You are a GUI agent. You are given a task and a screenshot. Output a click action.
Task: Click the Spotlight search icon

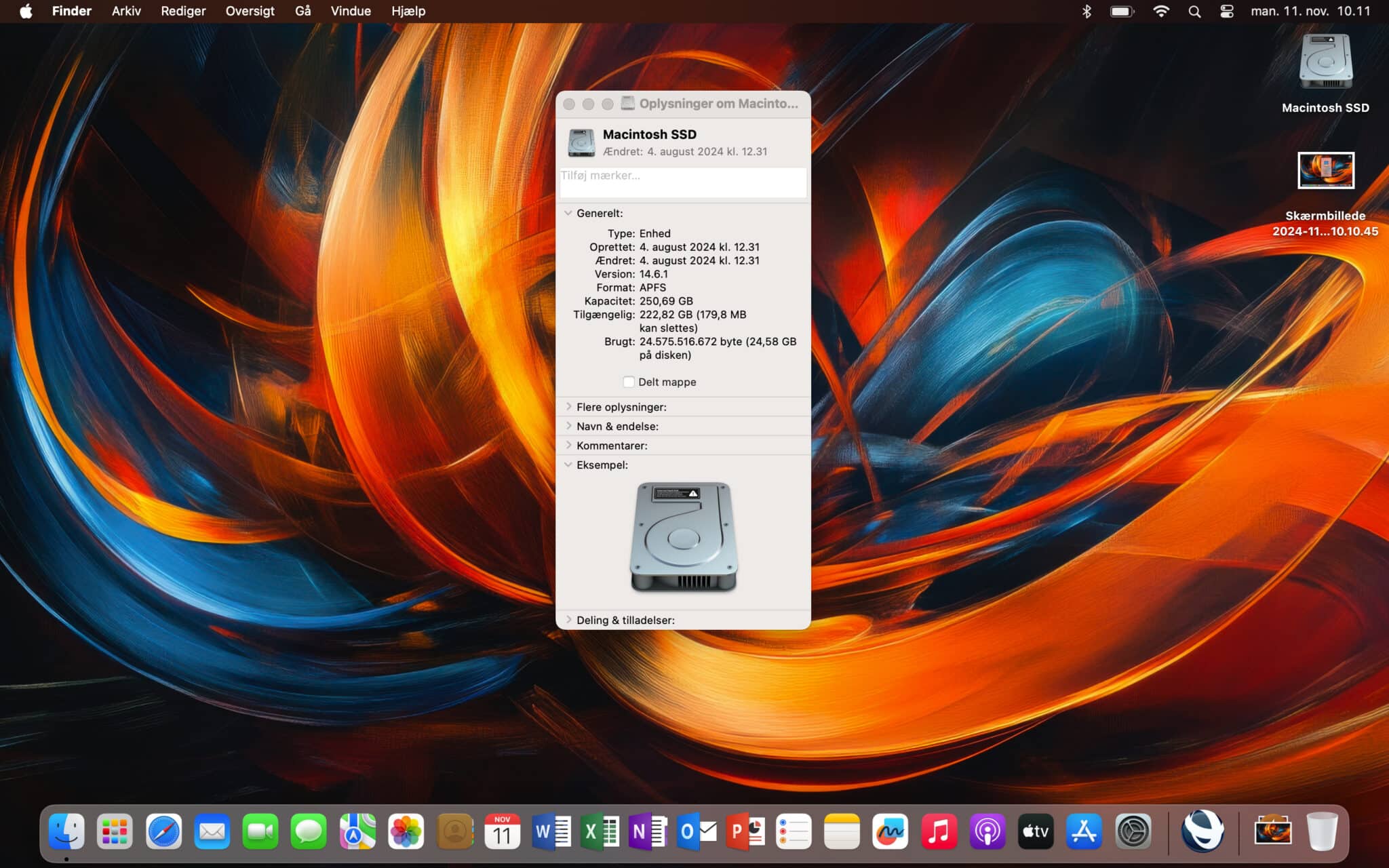point(1194,12)
